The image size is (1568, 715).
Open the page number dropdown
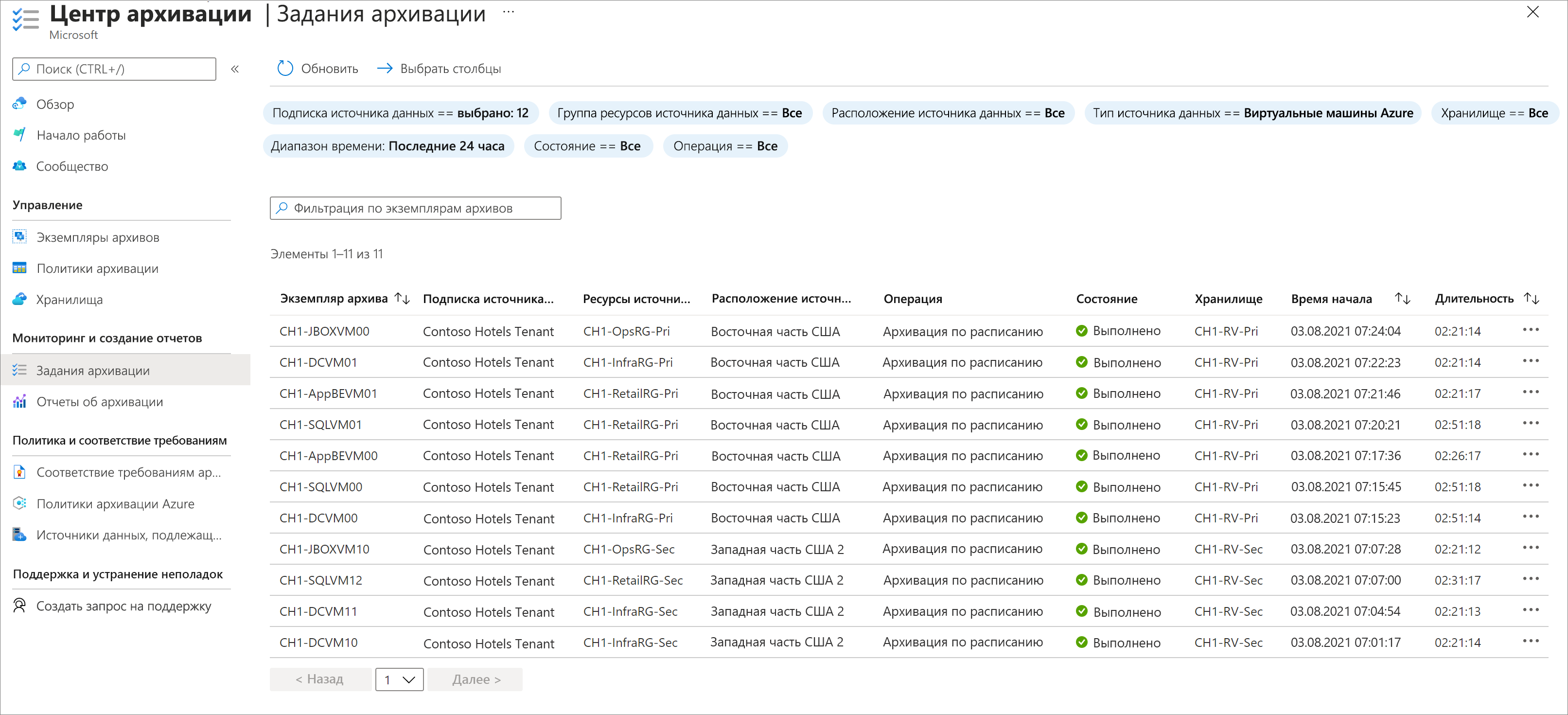pos(399,679)
